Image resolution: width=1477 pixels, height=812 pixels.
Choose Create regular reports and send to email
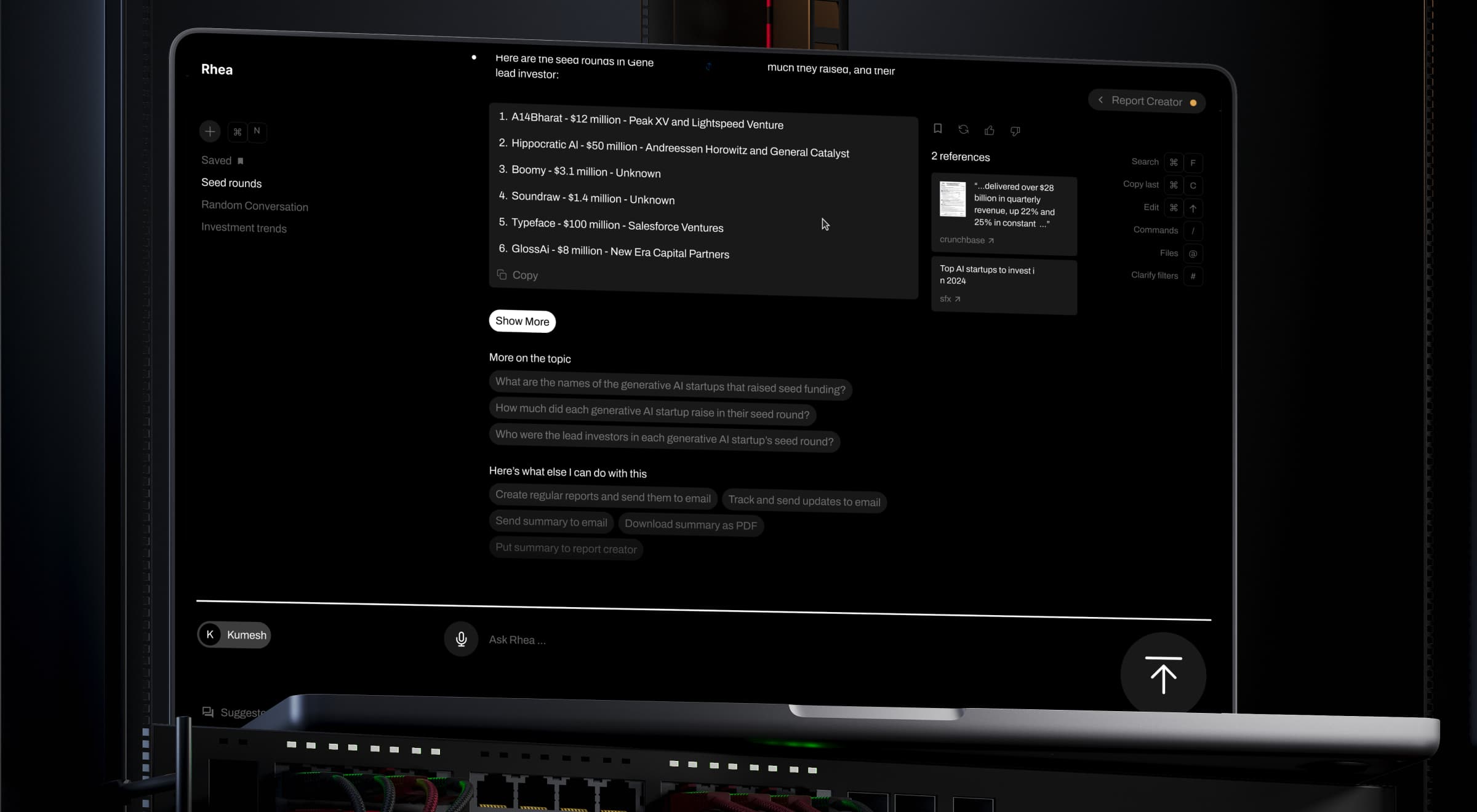click(x=602, y=496)
